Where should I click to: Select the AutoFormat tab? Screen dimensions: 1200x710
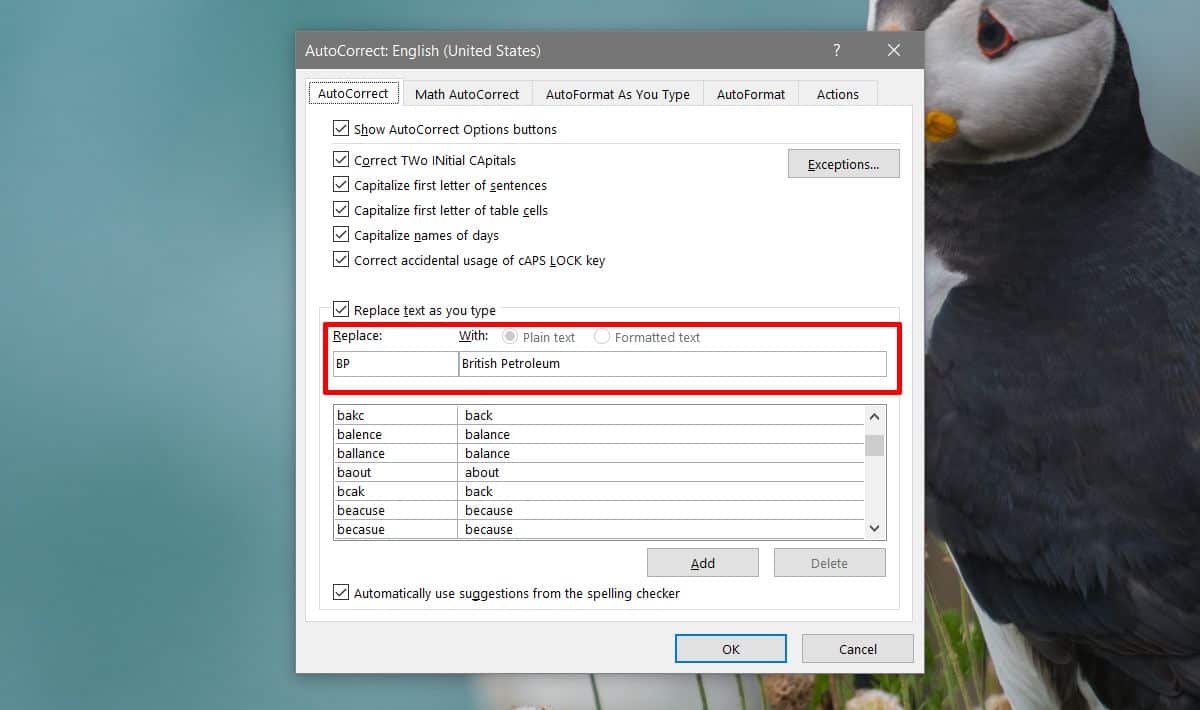[750, 93]
